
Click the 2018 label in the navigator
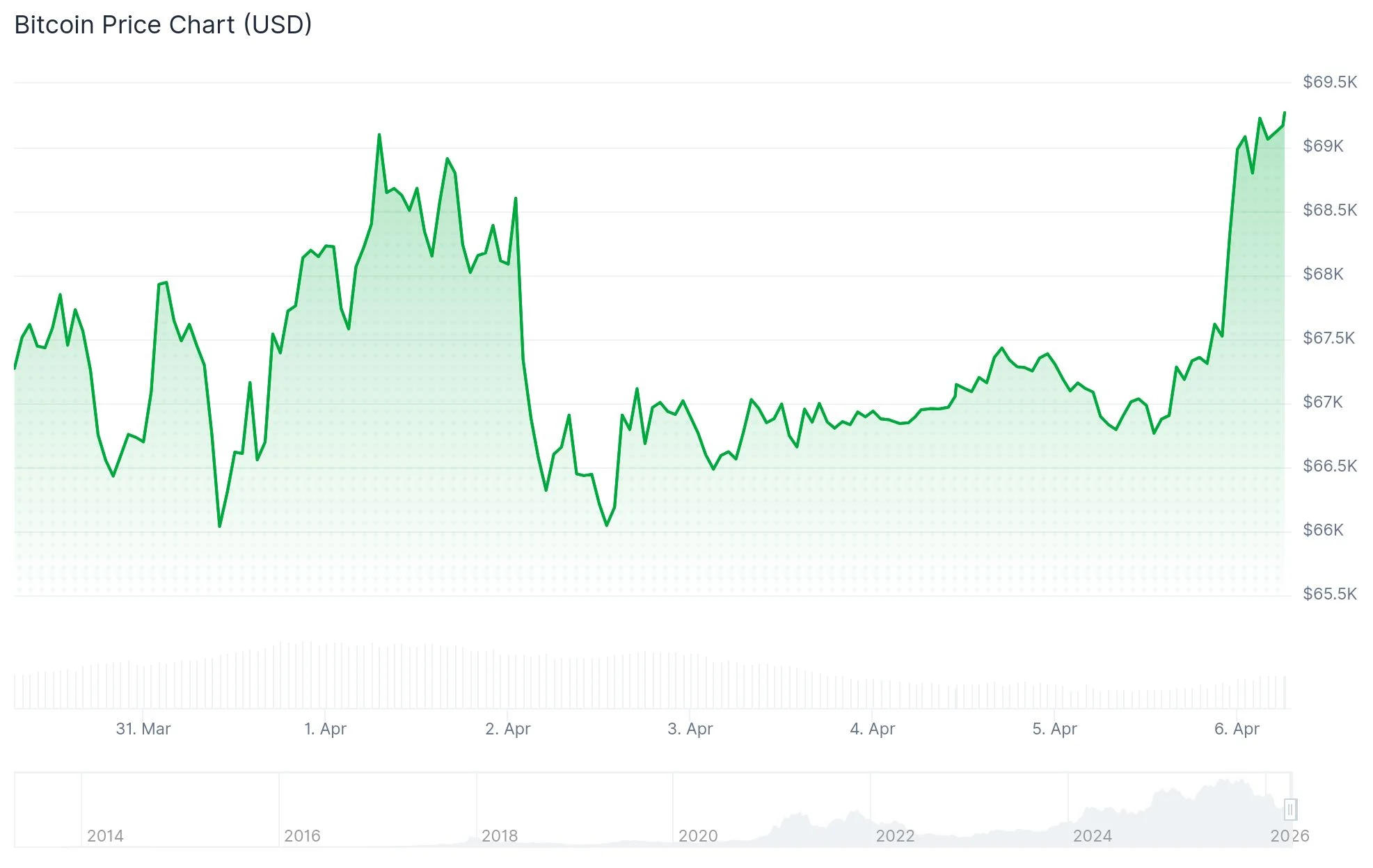click(x=500, y=836)
